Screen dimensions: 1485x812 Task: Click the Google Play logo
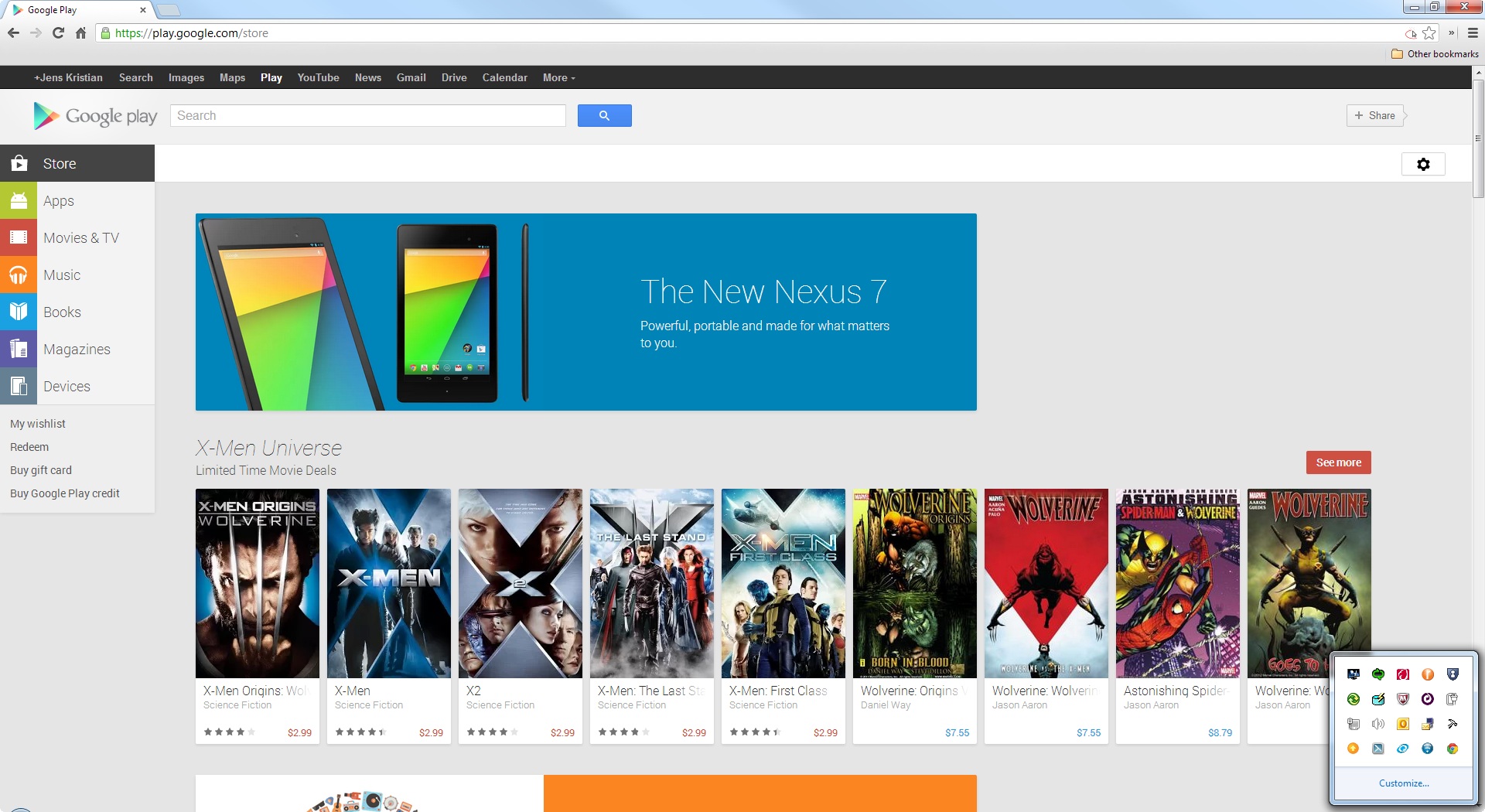tap(95, 115)
